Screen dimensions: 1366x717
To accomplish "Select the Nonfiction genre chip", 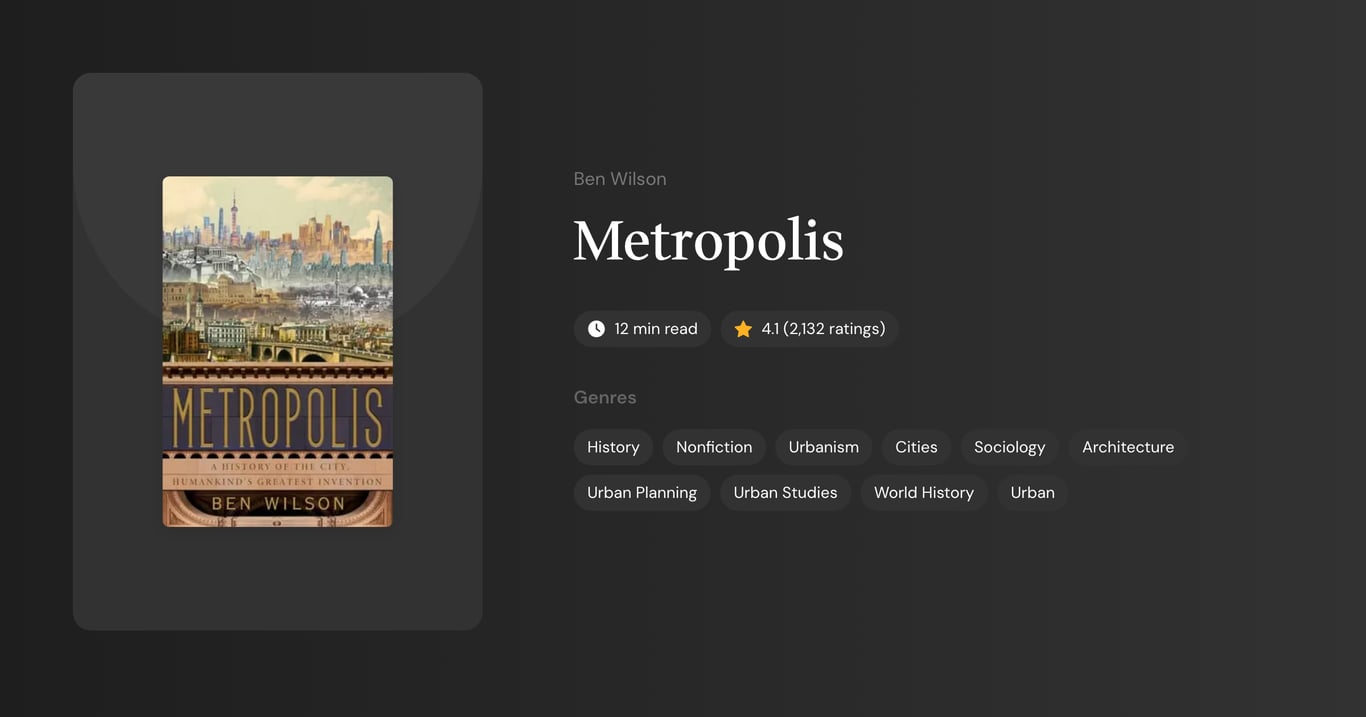I will pos(713,447).
